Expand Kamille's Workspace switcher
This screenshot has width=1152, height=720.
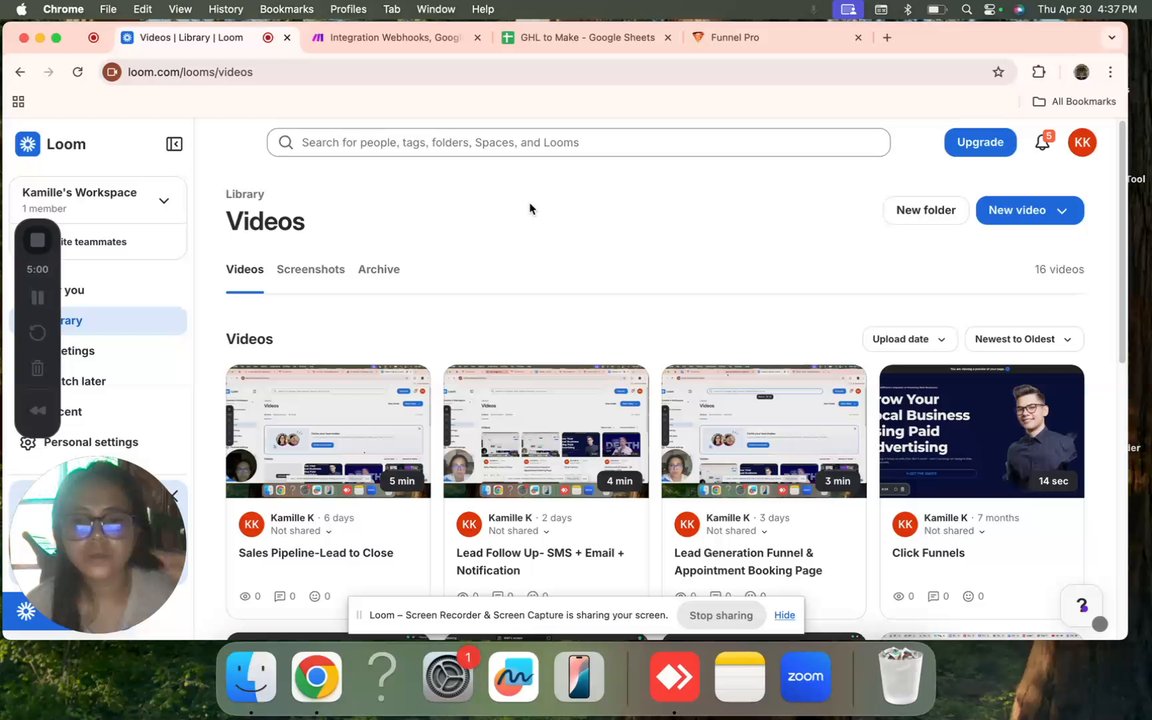(x=164, y=201)
